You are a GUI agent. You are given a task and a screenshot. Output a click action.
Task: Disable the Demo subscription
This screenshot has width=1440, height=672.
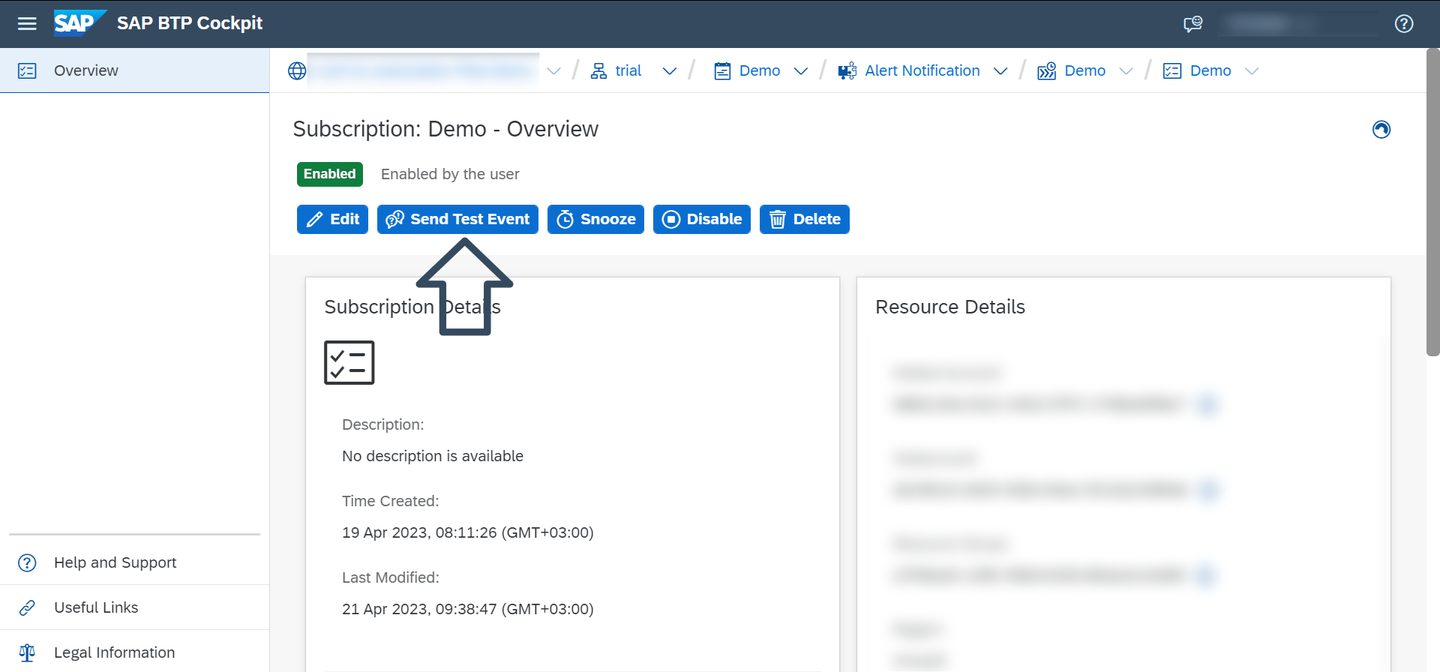point(702,219)
